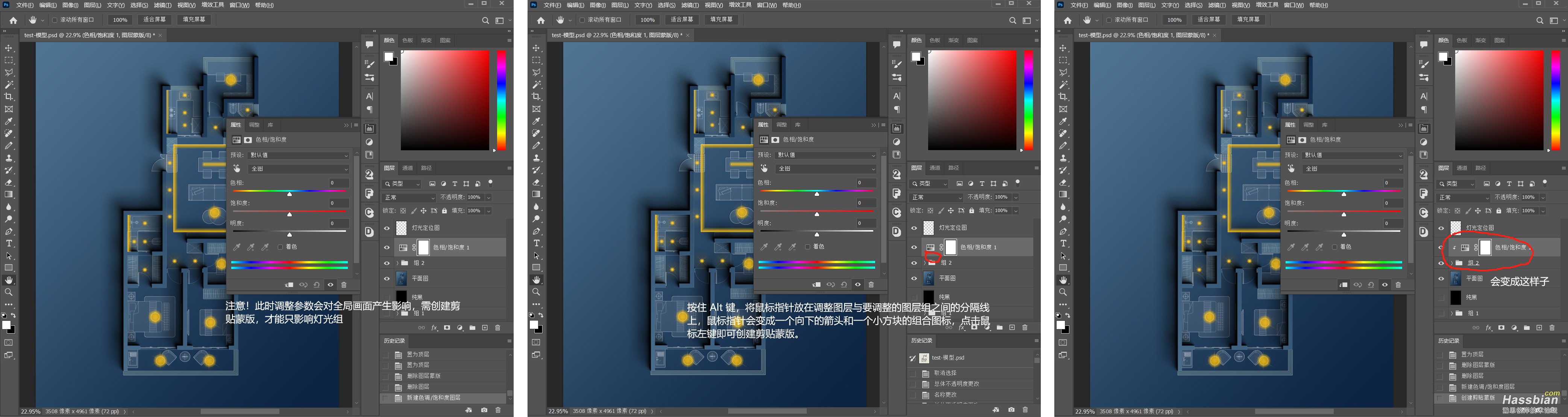Pick the Pen tool in middle window
This screenshot has width=1568, height=417.
(536, 231)
